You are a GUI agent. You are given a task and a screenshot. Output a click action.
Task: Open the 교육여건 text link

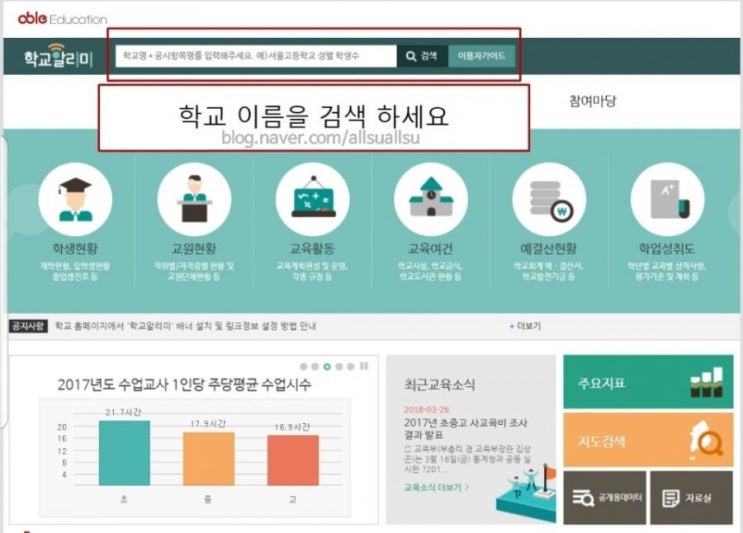[430, 249]
